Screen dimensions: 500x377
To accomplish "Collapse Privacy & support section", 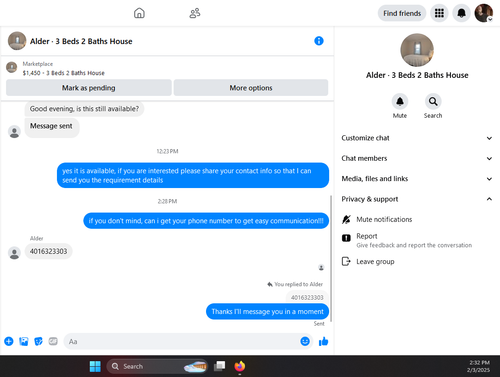I will pyautogui.click(x=417, y=199).
